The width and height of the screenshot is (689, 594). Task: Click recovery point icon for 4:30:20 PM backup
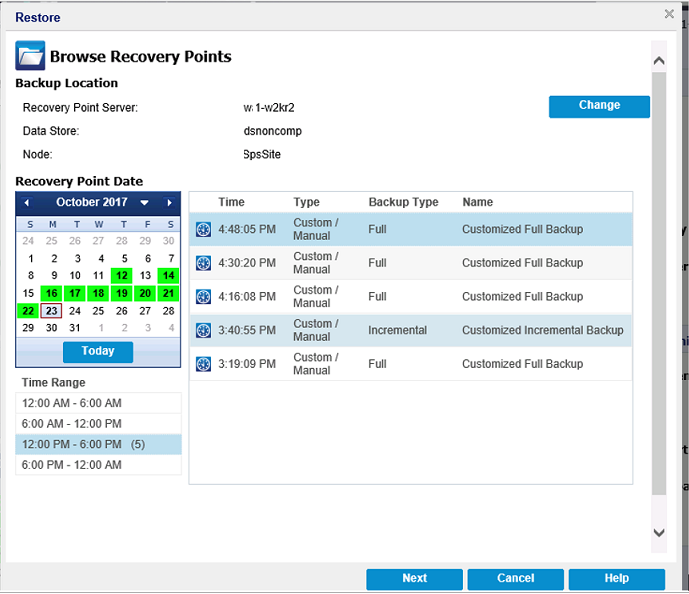click(x=203, y=263)
